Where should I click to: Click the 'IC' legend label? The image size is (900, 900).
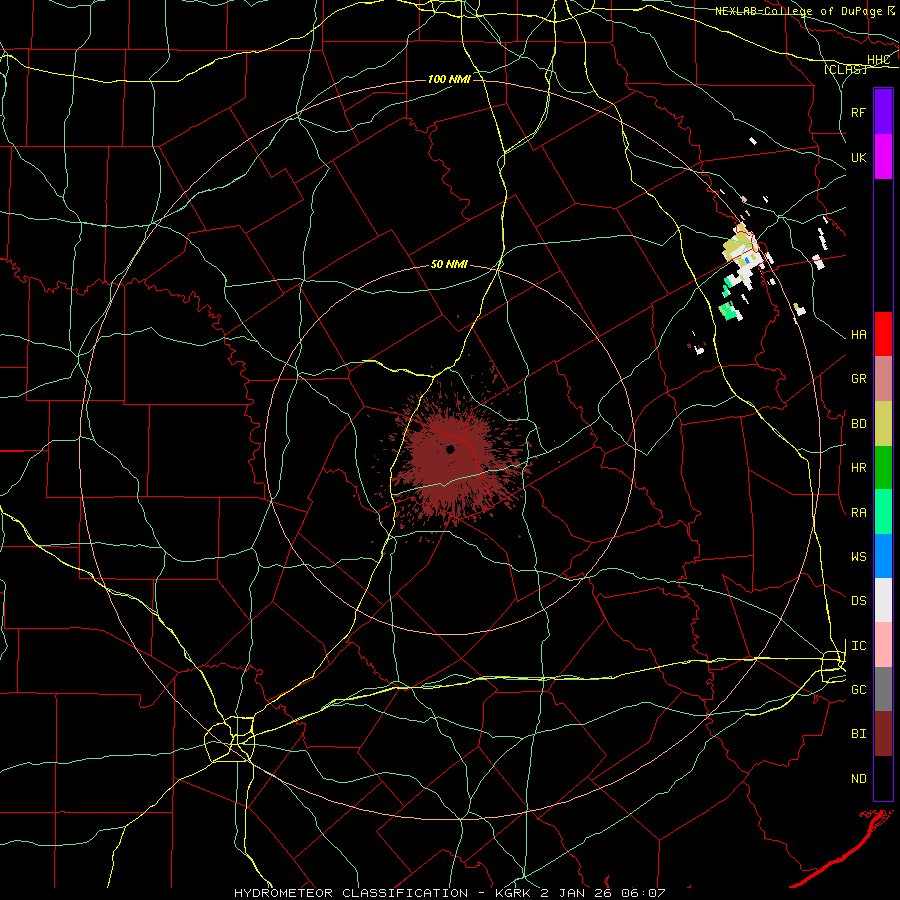pos(858,646)
